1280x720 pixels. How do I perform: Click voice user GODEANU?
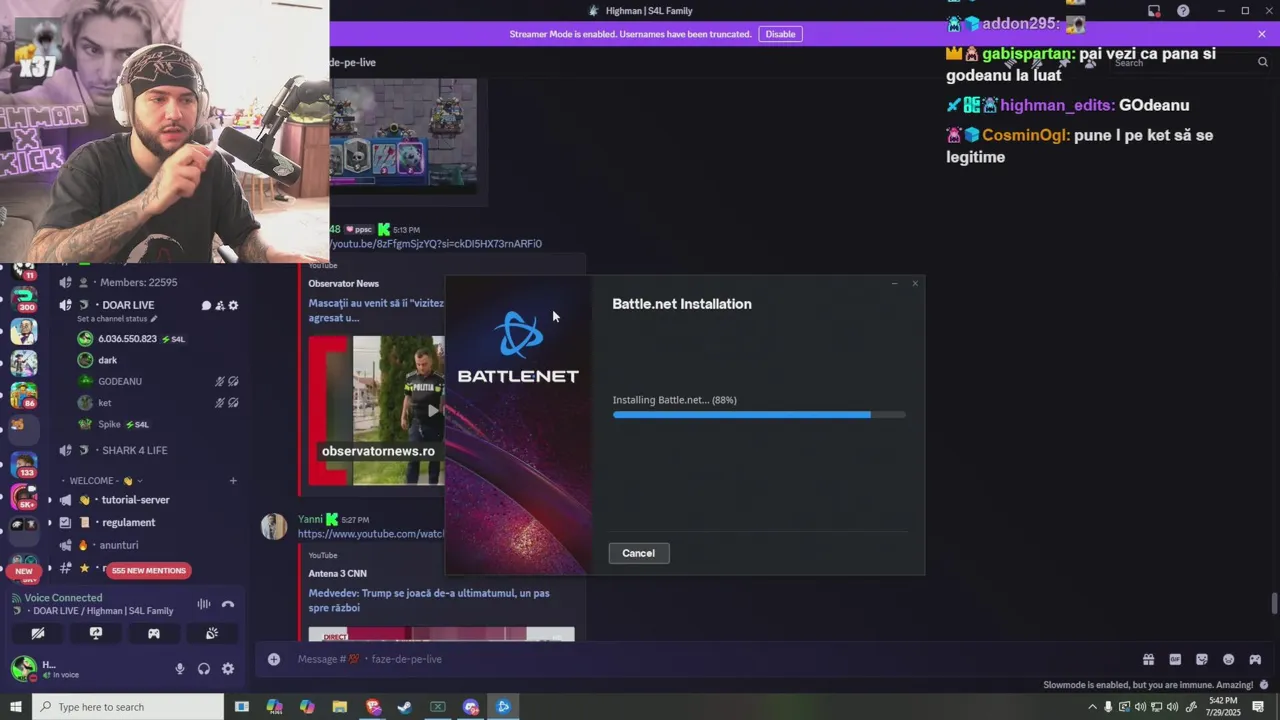[120, 381]
